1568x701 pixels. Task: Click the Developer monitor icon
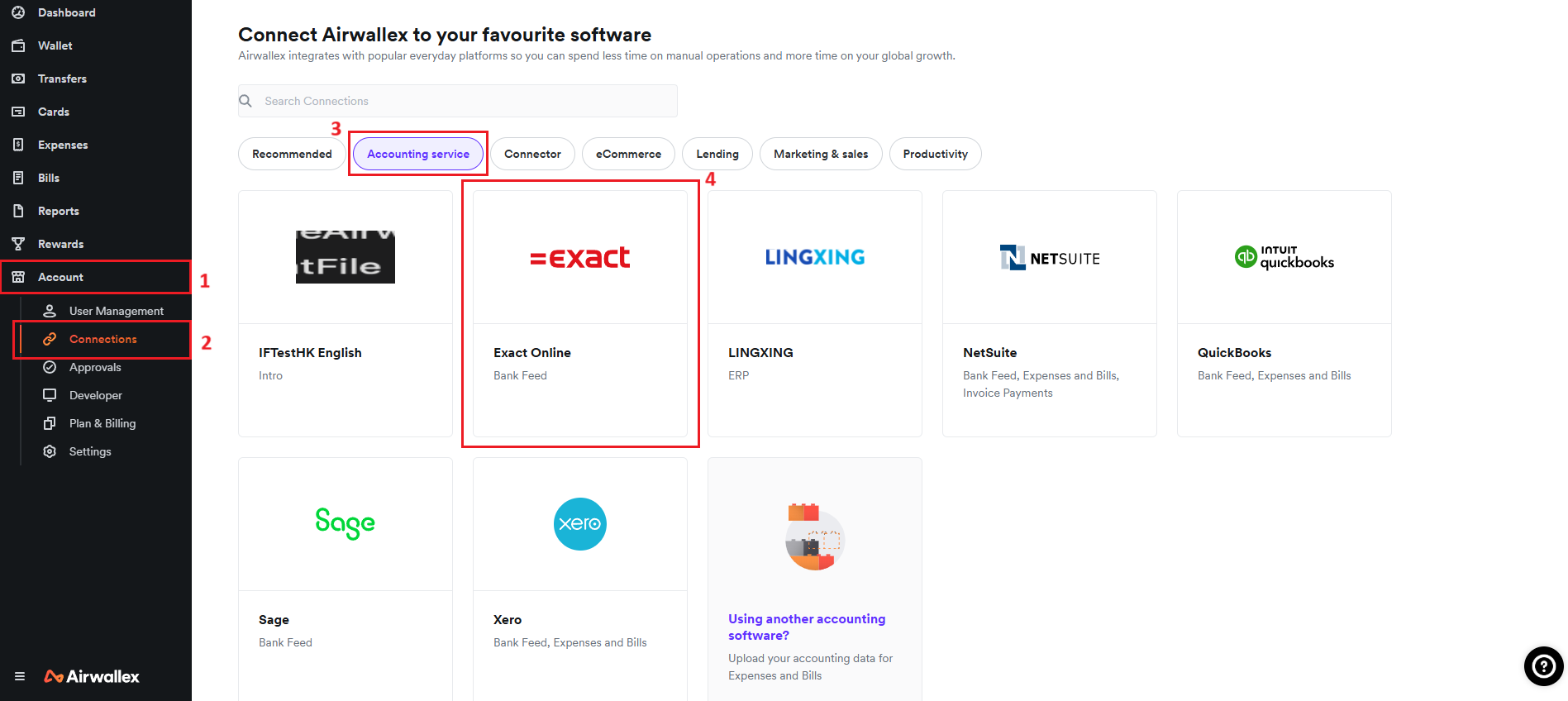point(50,395)
